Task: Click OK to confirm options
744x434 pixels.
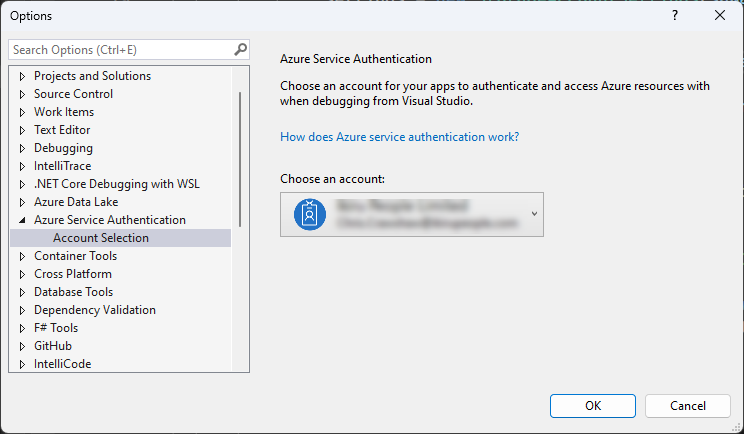Action: coord(593,406)
